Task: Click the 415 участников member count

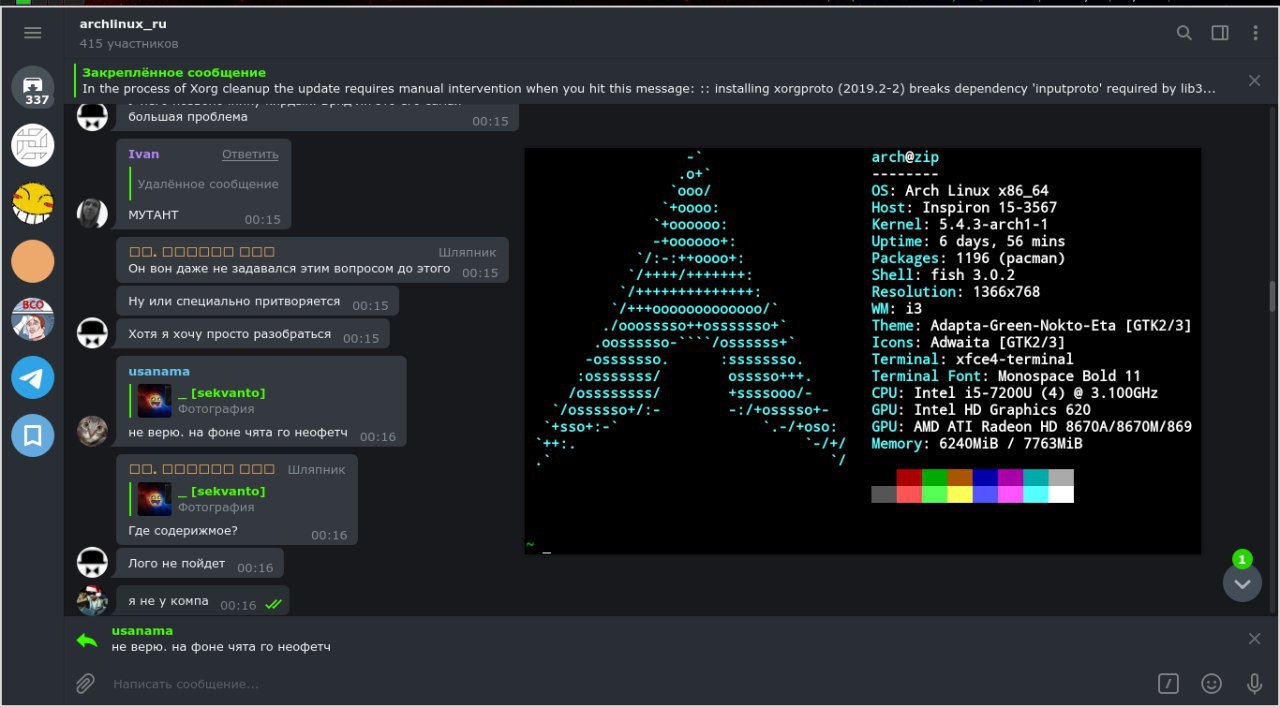Action: [x=129, y=44]
